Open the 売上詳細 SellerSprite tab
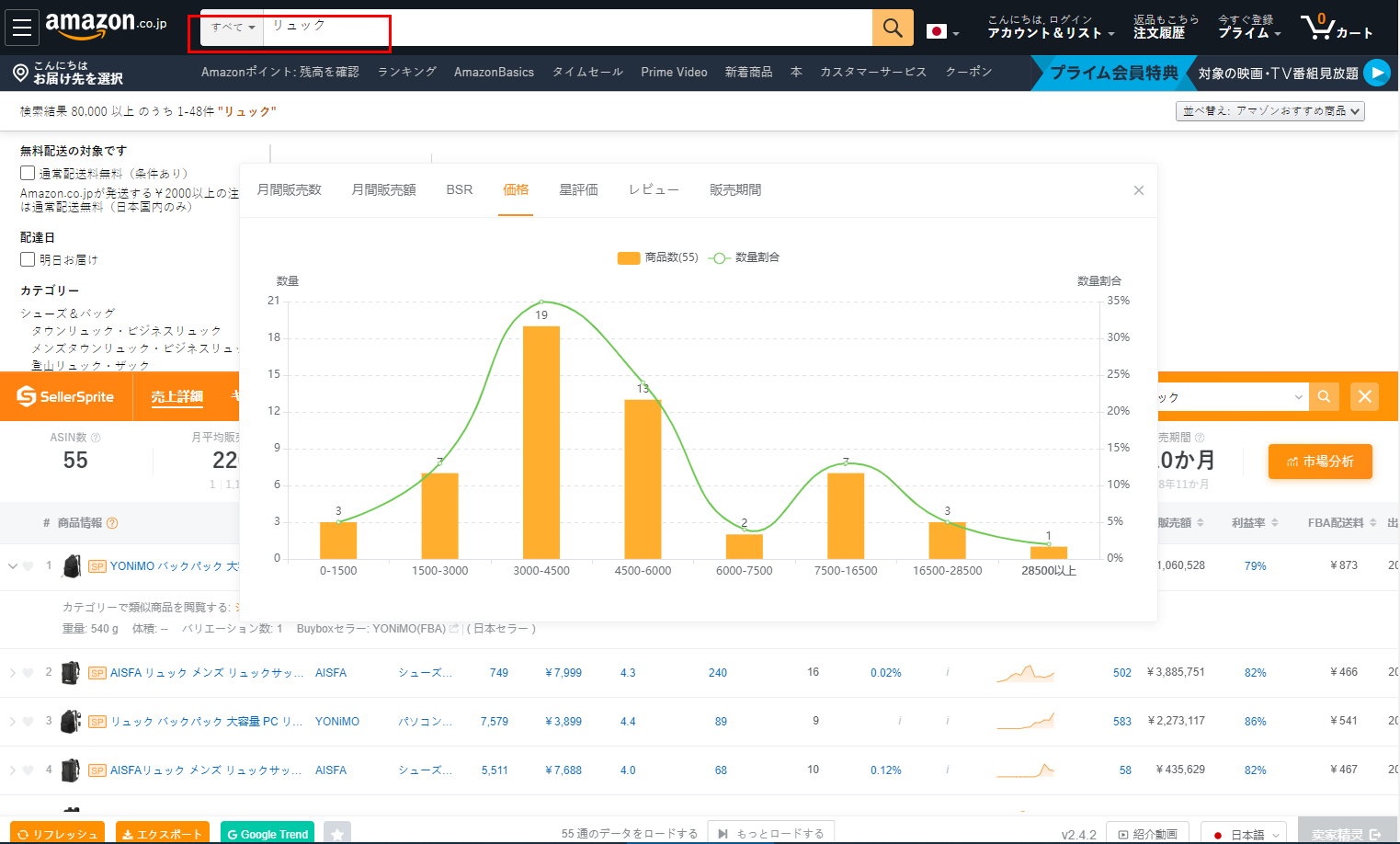The width and height of the screenshot is (1400, 844). [x=176, y=396]
